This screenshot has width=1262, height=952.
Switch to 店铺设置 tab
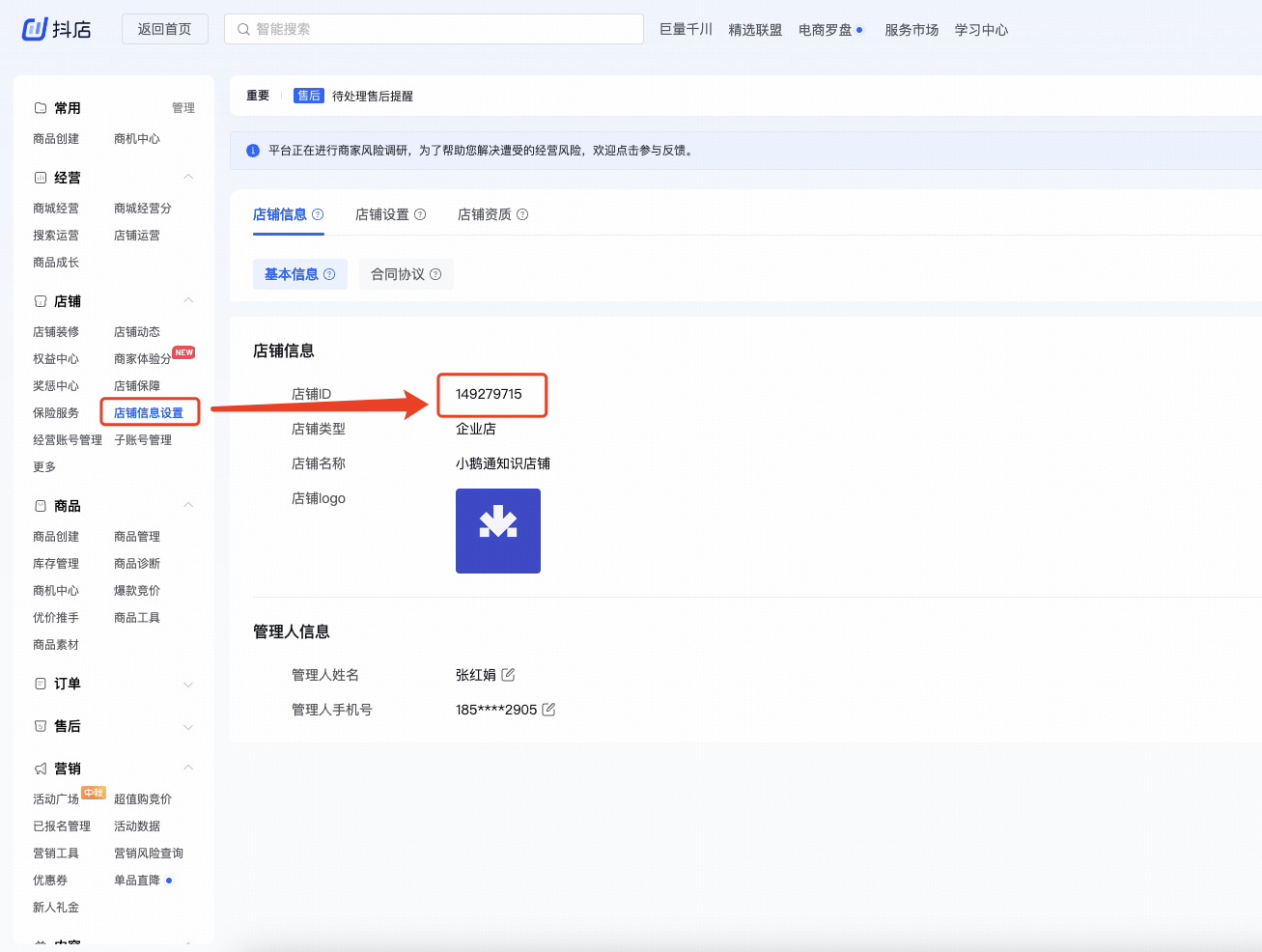pos(382,214)
